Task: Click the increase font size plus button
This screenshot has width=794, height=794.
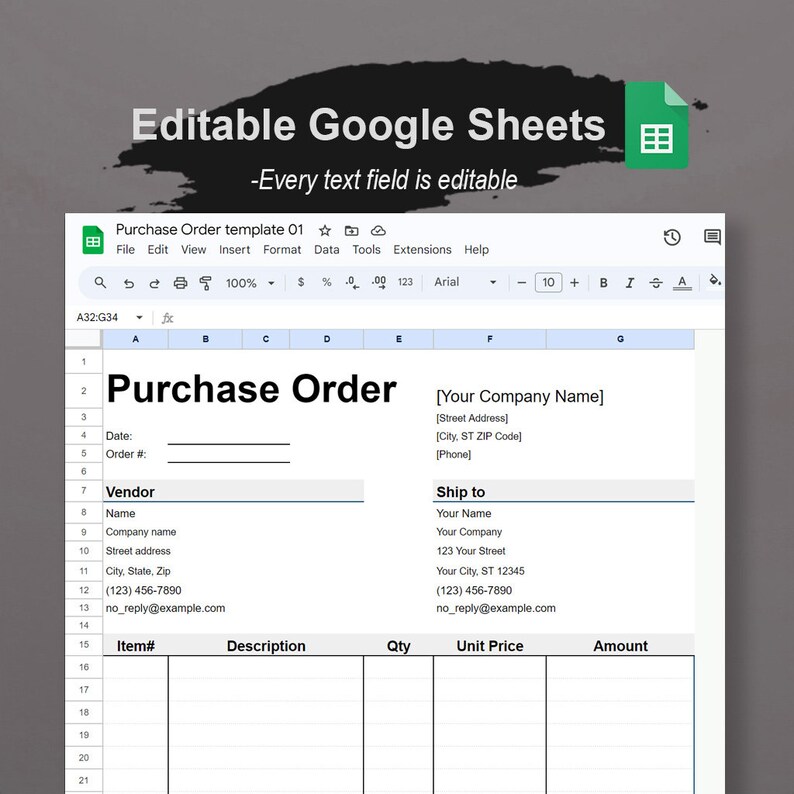Action: pos(574,283)
